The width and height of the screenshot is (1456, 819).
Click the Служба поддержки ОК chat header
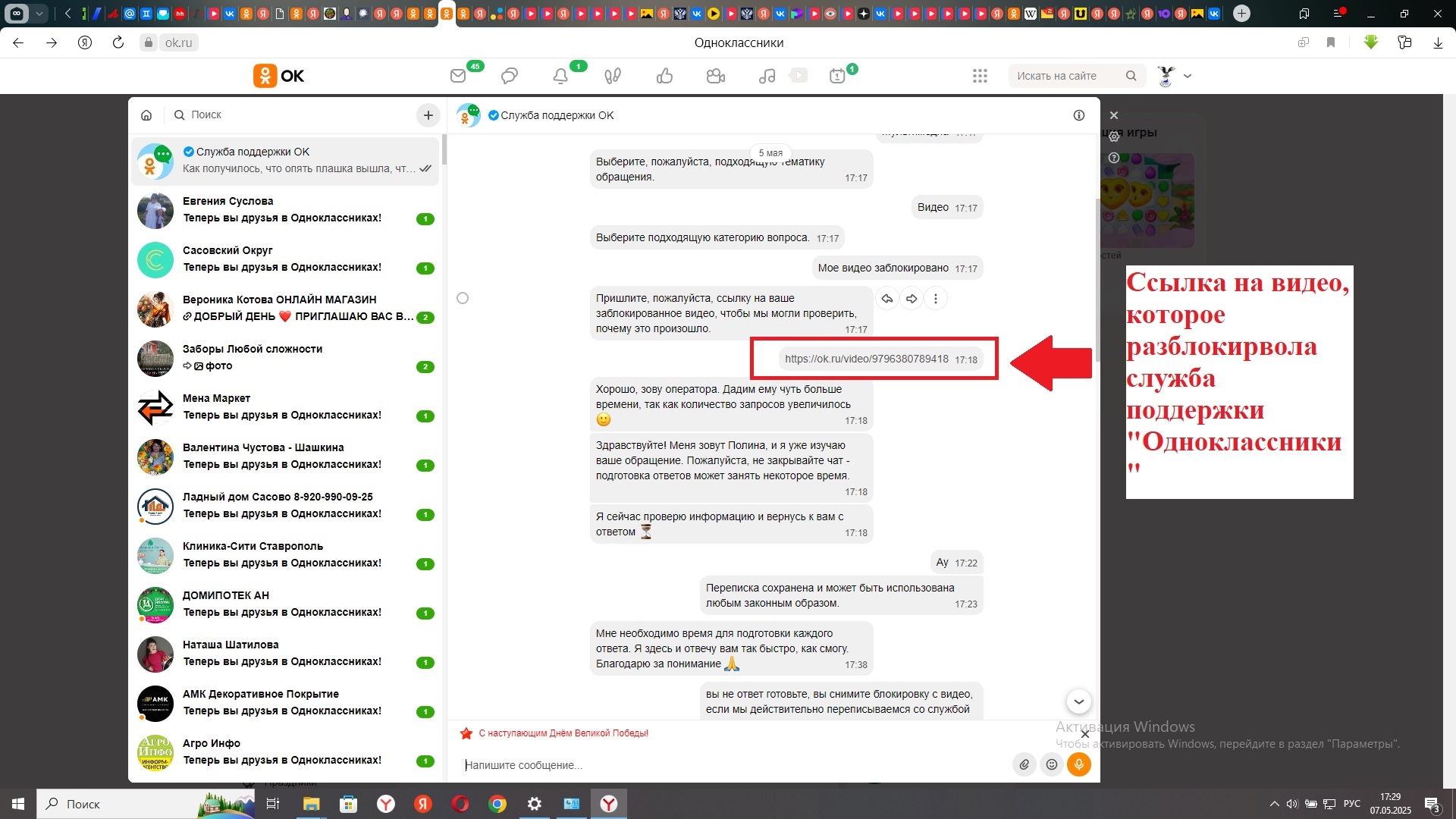pyautogui.click(x=557, y=115)
